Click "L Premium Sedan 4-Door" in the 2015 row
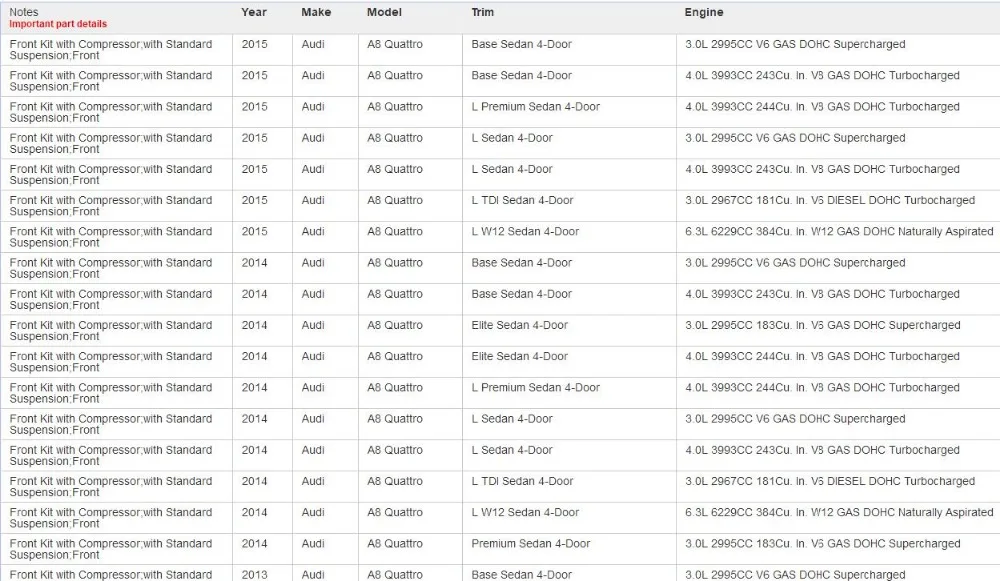 point(536,107)
